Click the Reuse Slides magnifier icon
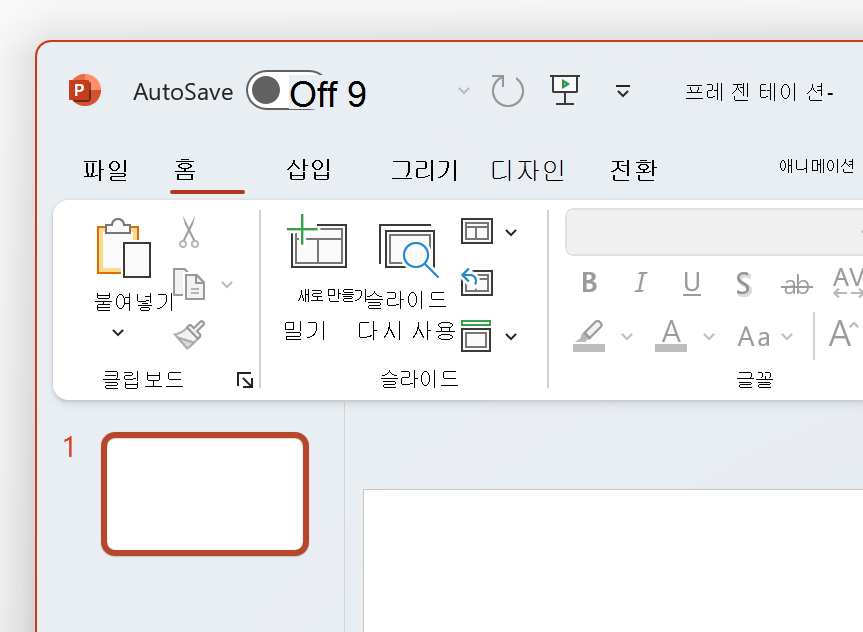Screen dimensions: 863x632 point(408,250)
